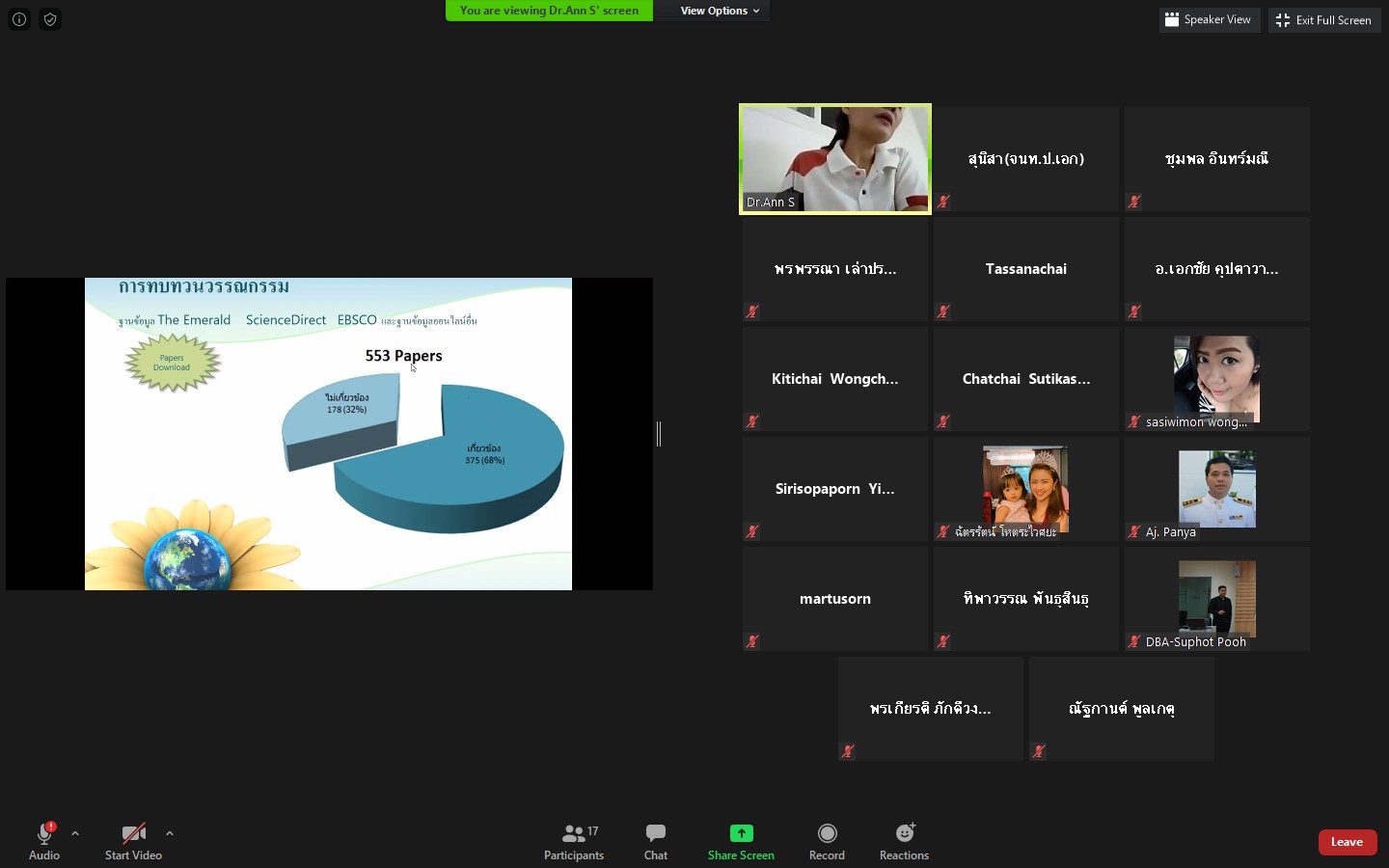Screen dimensions: 1389x868
Task: Open the Chat panel
Action: (656, 841)
